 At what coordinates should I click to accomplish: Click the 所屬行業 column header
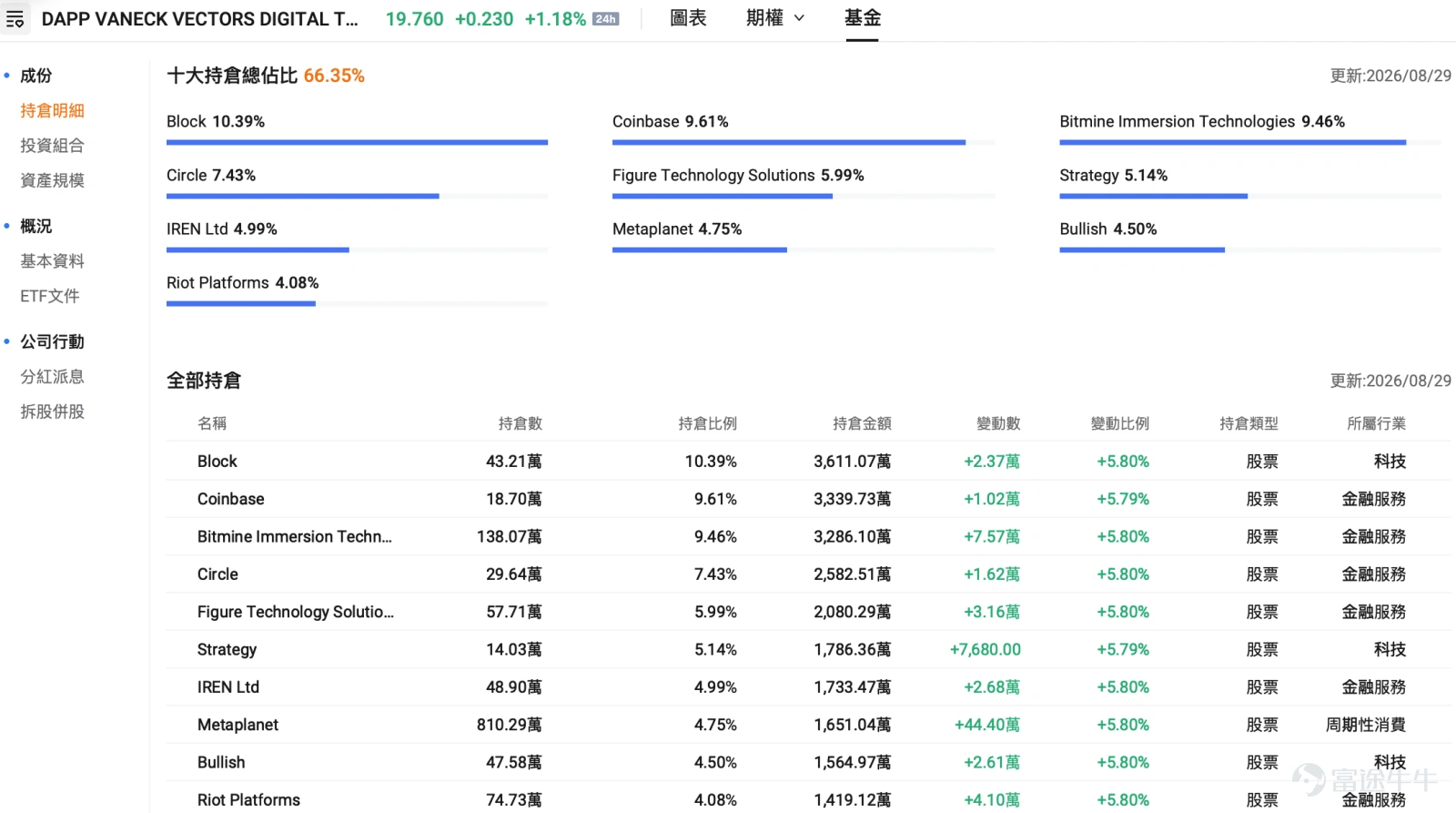[x=1376, y=423]
